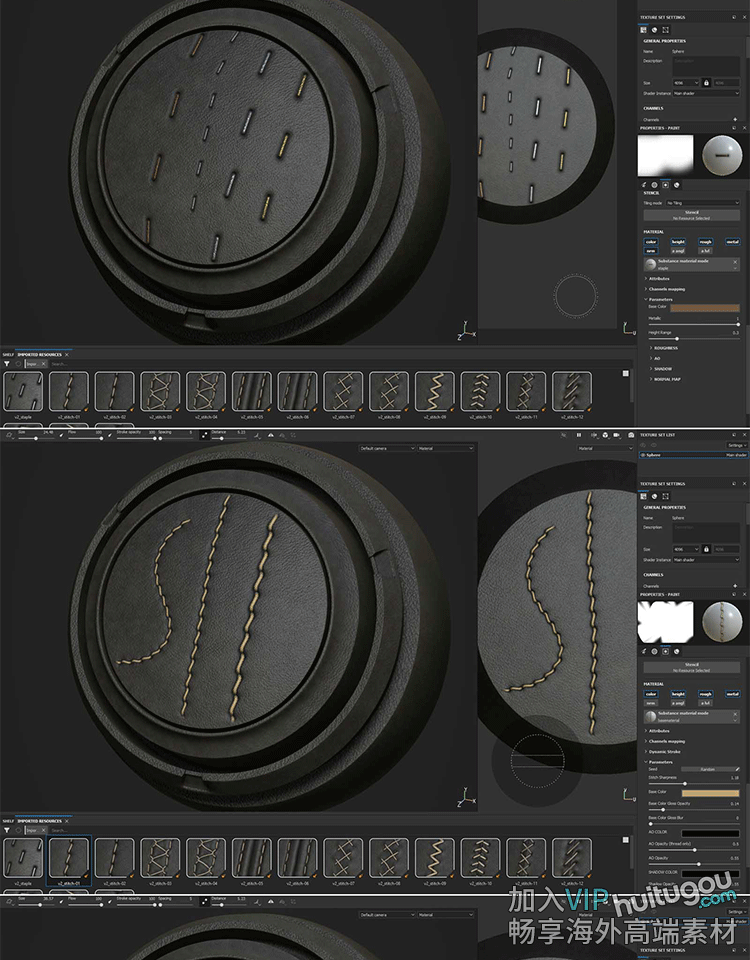Viewport: 750px width, 960px height.
Task: Select Sphere row in Texture Set List
Action: click(693, 455)
